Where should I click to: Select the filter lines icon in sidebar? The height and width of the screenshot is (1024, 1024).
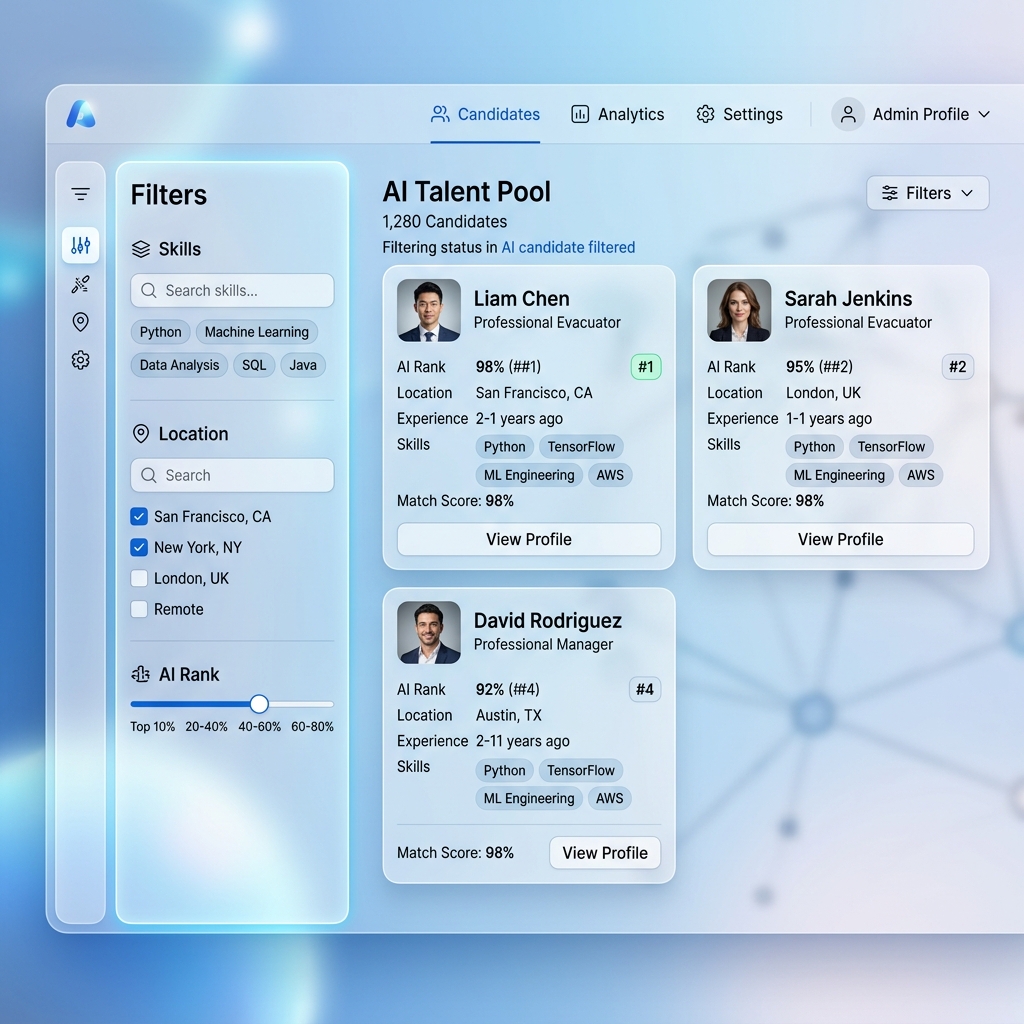(80, 192)
